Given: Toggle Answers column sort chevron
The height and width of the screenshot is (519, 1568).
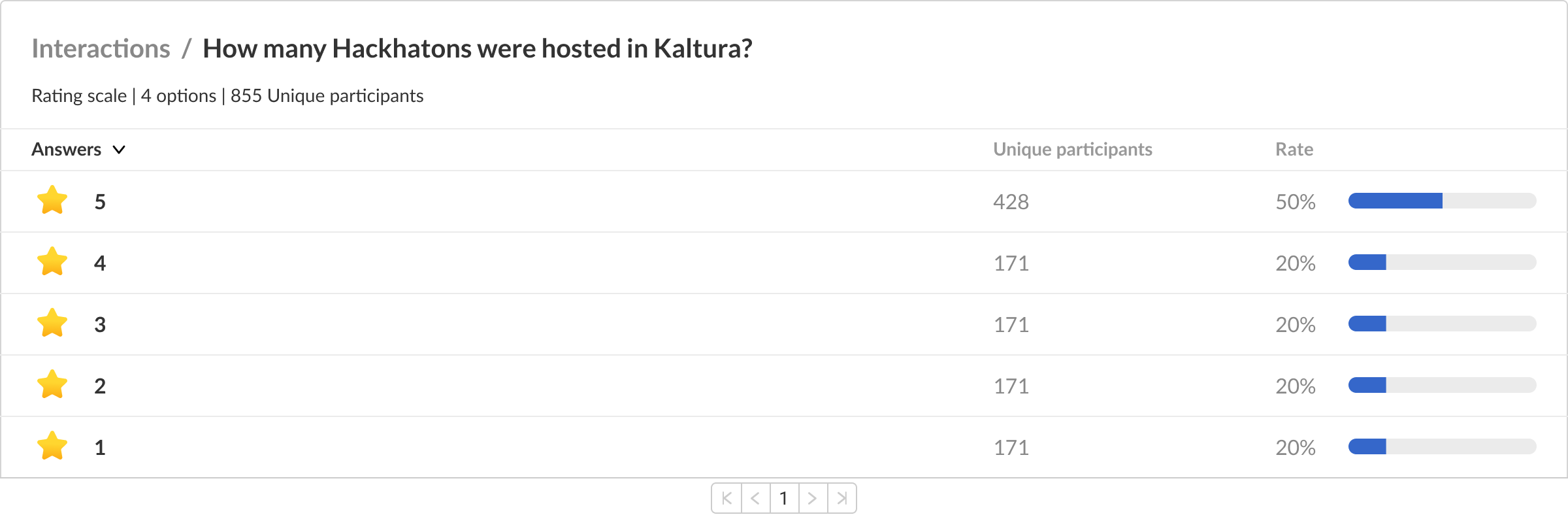Looking at the screenshot, I should (x=119, y=150).
